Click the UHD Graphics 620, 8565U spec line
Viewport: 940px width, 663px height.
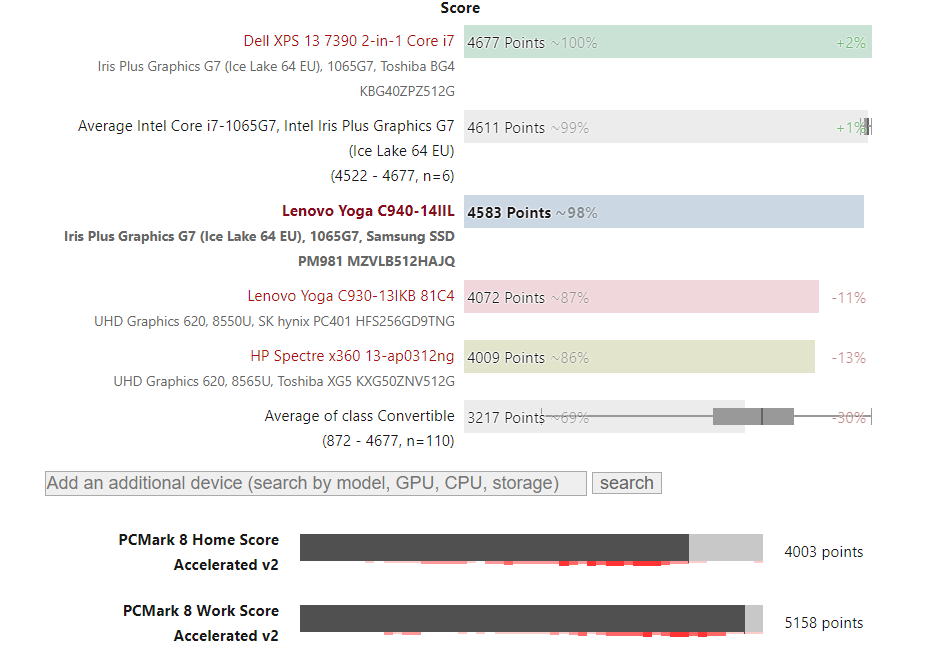284,381
